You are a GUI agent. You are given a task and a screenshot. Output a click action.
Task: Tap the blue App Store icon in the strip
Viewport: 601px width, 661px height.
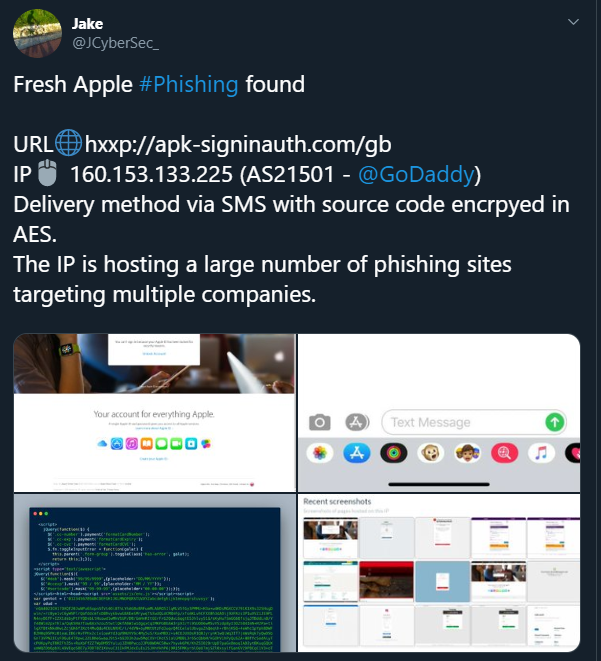[x=357, y=453]
